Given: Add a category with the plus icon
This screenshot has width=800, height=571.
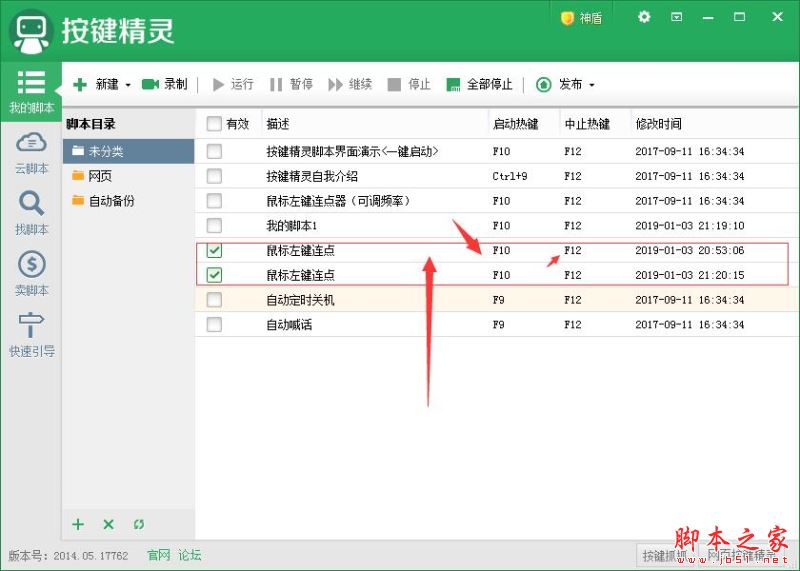Looking at the screenshot, I should click(x=78, y=524).
